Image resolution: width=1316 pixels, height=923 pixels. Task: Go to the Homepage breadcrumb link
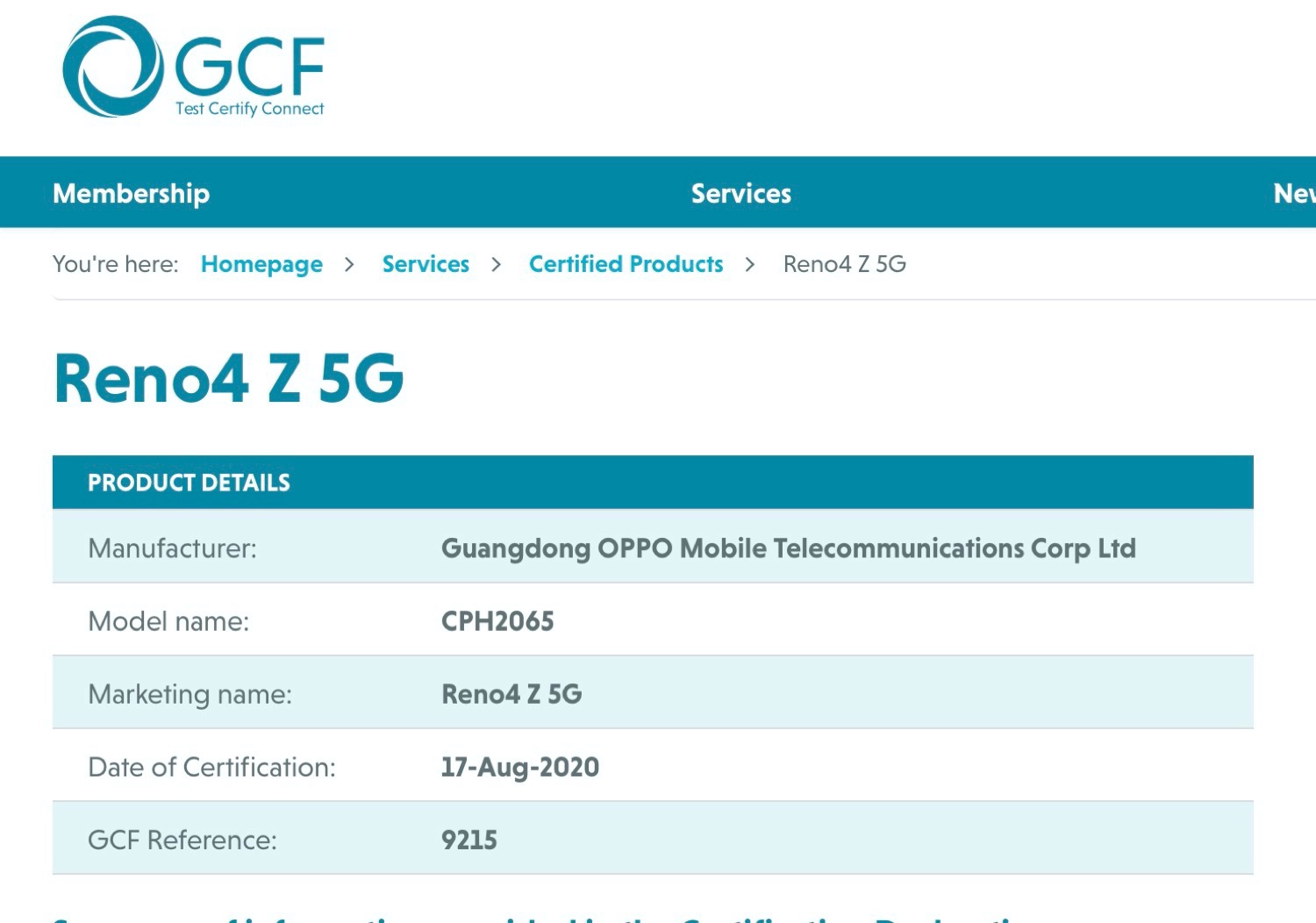pyautogui.click(x=261, y=264)
